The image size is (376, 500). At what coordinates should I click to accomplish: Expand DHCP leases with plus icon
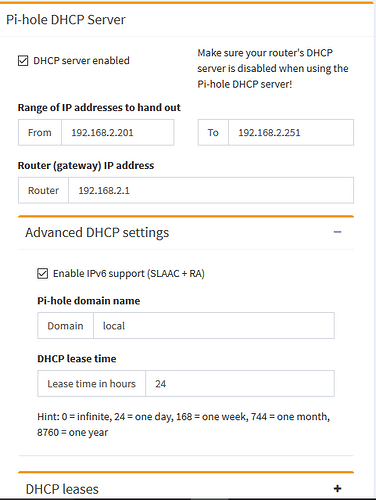click(x=338, y=489)
